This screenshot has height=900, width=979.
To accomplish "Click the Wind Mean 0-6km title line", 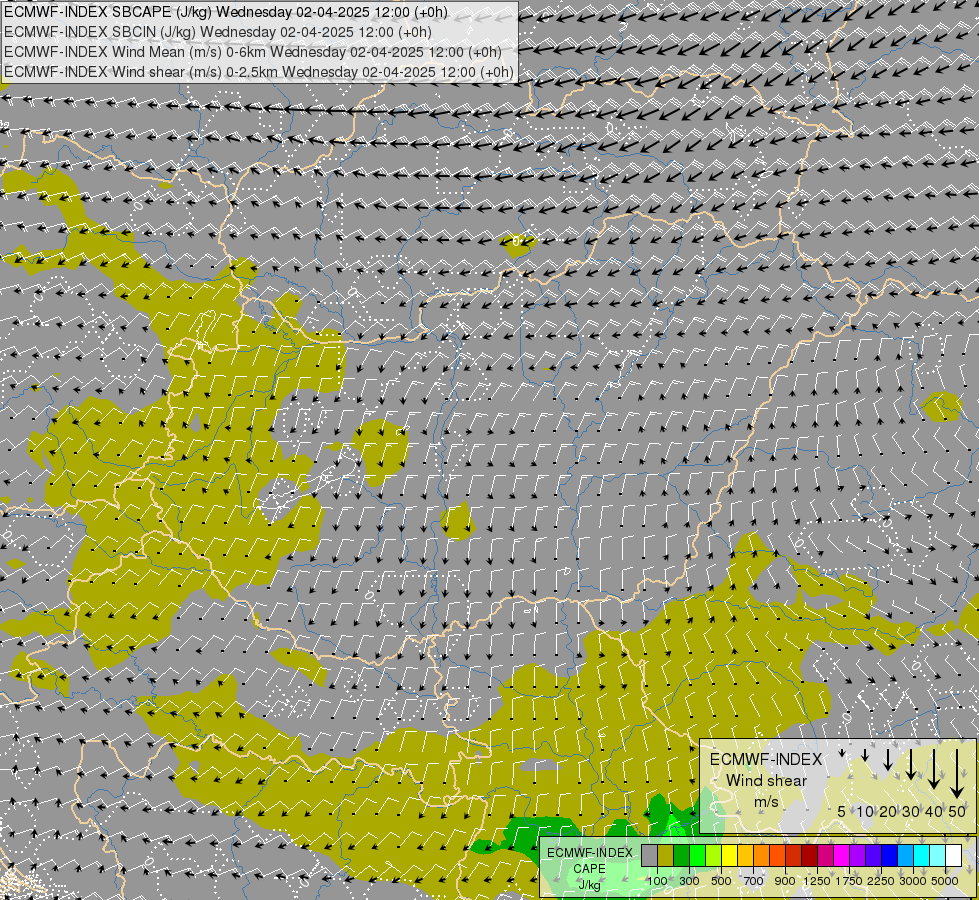I will (253, 52).
